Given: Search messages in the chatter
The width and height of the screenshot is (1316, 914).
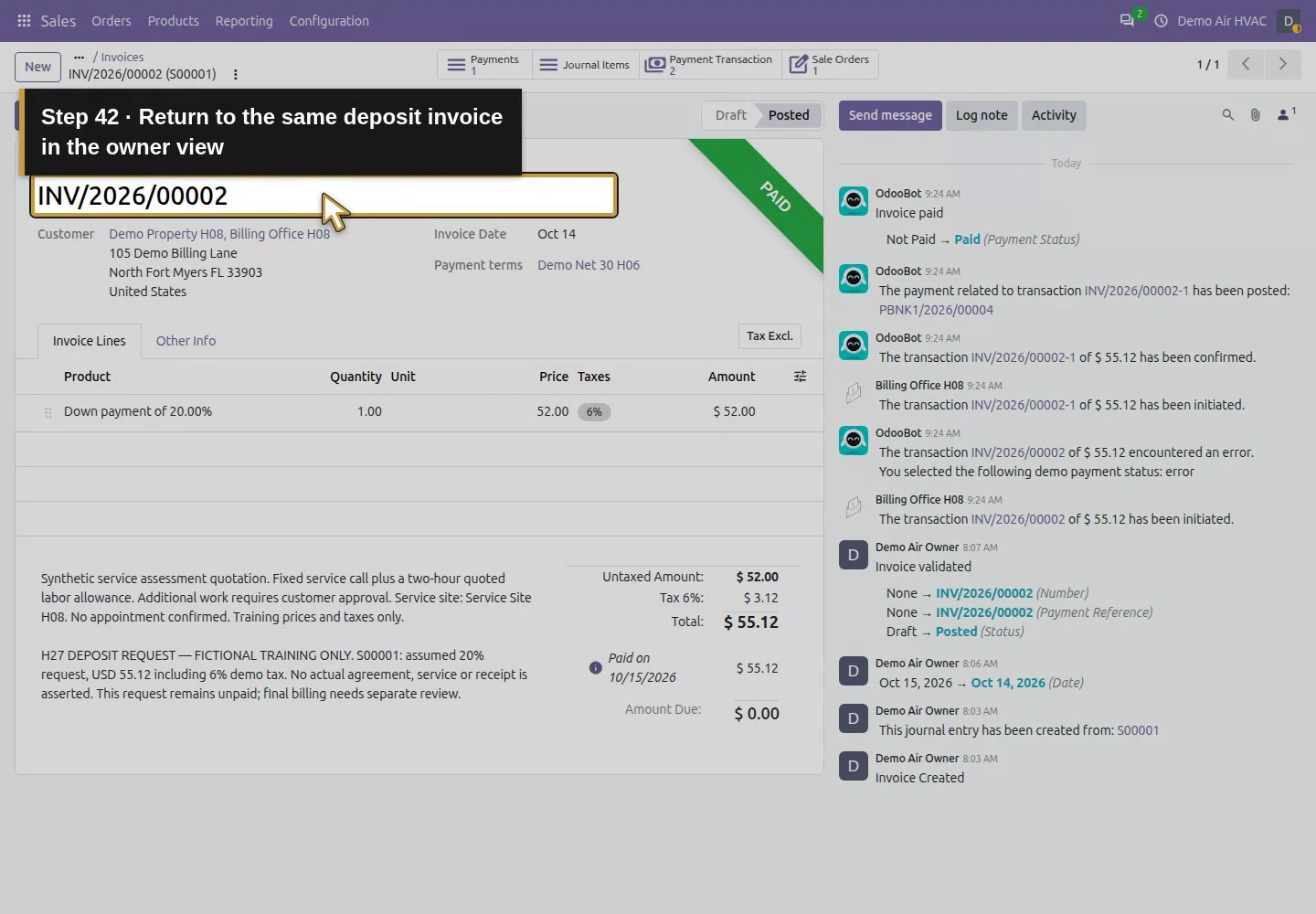Looking at the screenshot, I should tap(1228, 115).
